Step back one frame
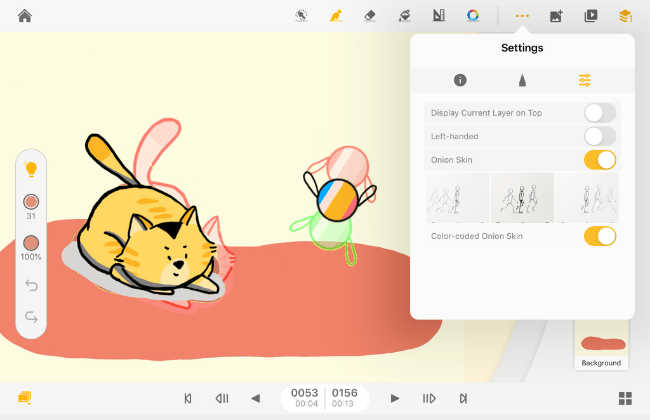The width and height of the screenshot is (650, 420). tap(222, 398)
